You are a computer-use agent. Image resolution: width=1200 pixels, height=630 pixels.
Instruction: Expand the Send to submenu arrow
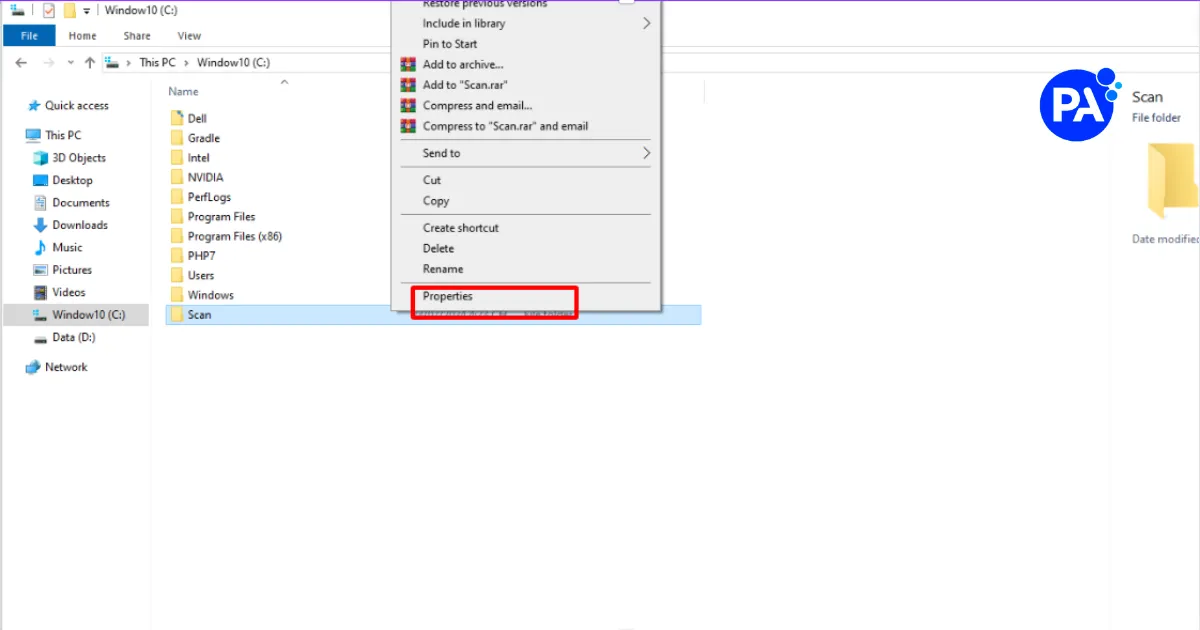point(646,153)
